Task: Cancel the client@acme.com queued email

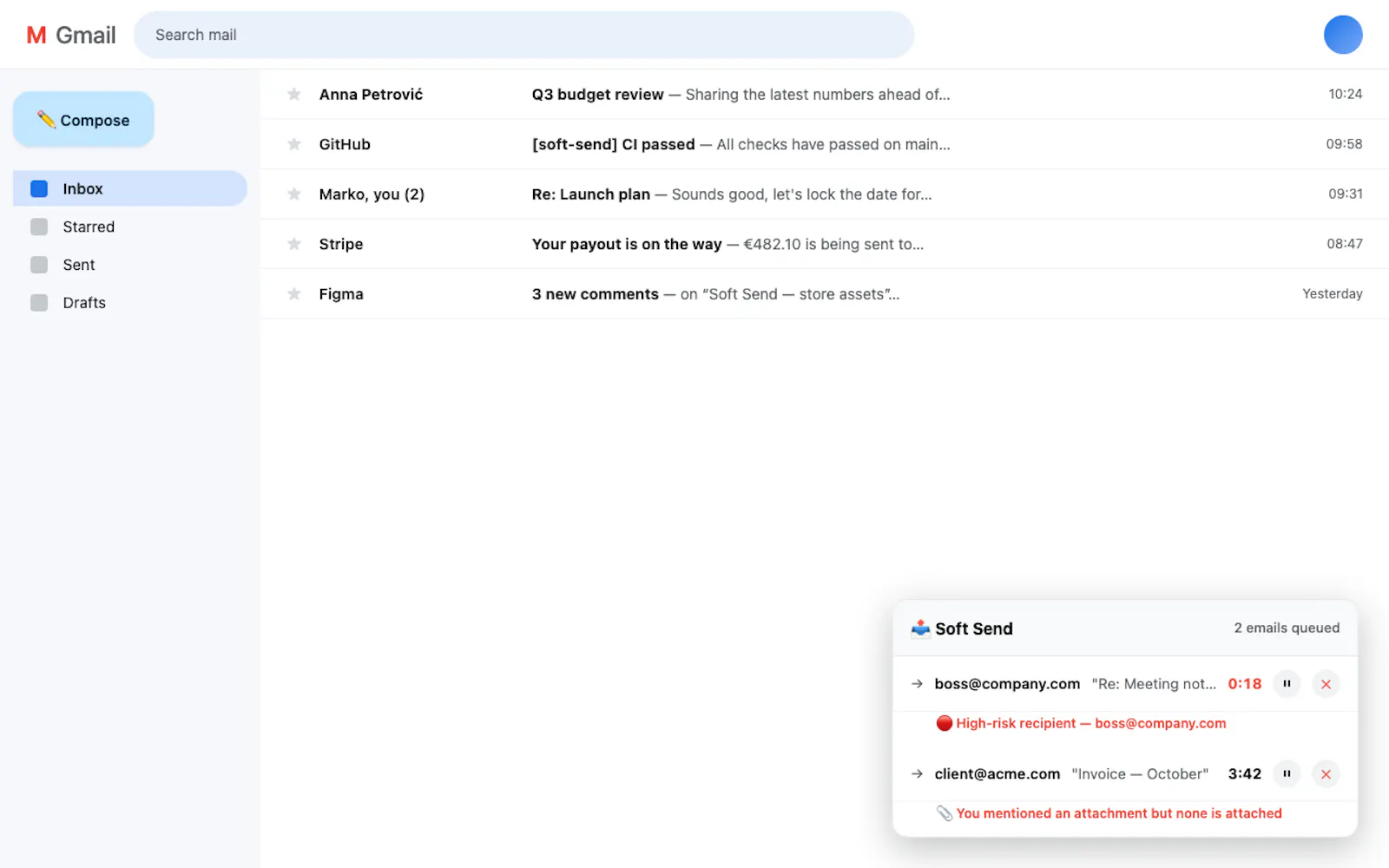Action: [x=1326, y=773]
